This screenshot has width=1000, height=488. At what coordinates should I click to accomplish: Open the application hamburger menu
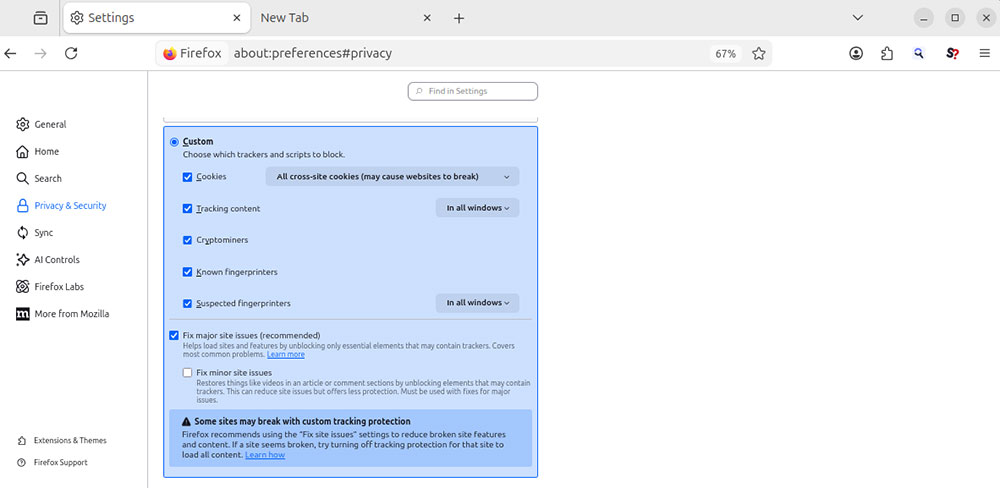click(985, 54)
